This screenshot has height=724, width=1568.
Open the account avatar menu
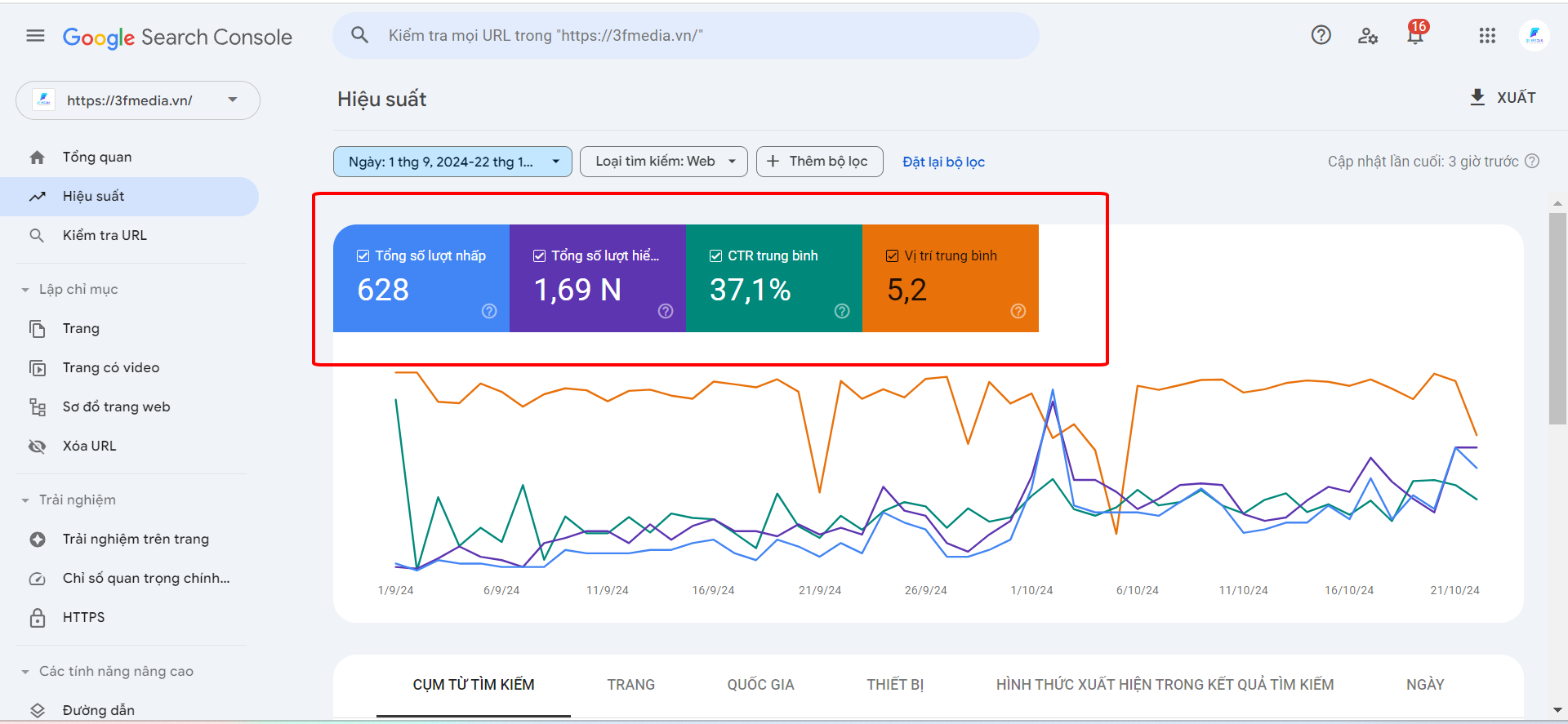tap(1535, 36)
